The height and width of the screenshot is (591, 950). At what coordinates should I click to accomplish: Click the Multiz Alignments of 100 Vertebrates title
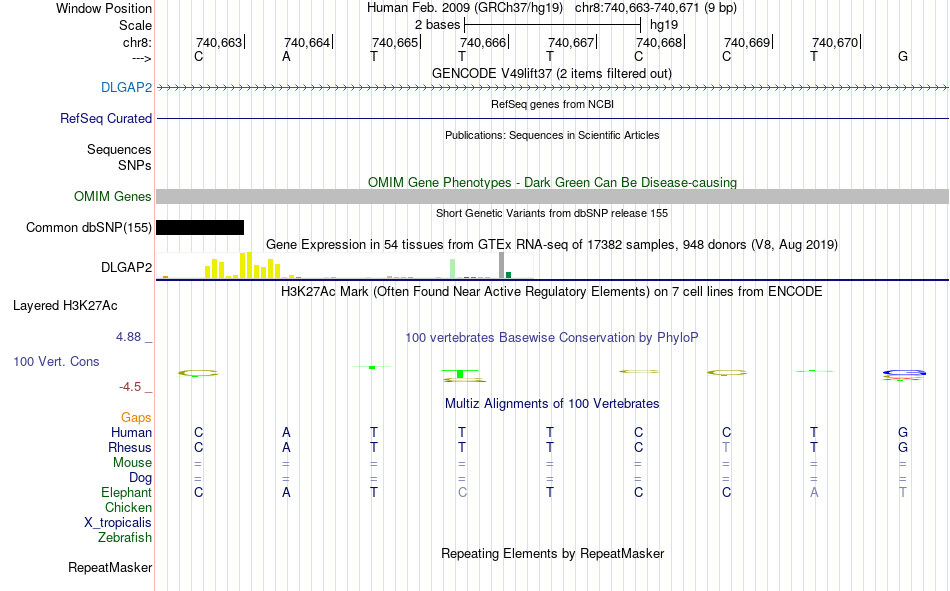point(552,403)
